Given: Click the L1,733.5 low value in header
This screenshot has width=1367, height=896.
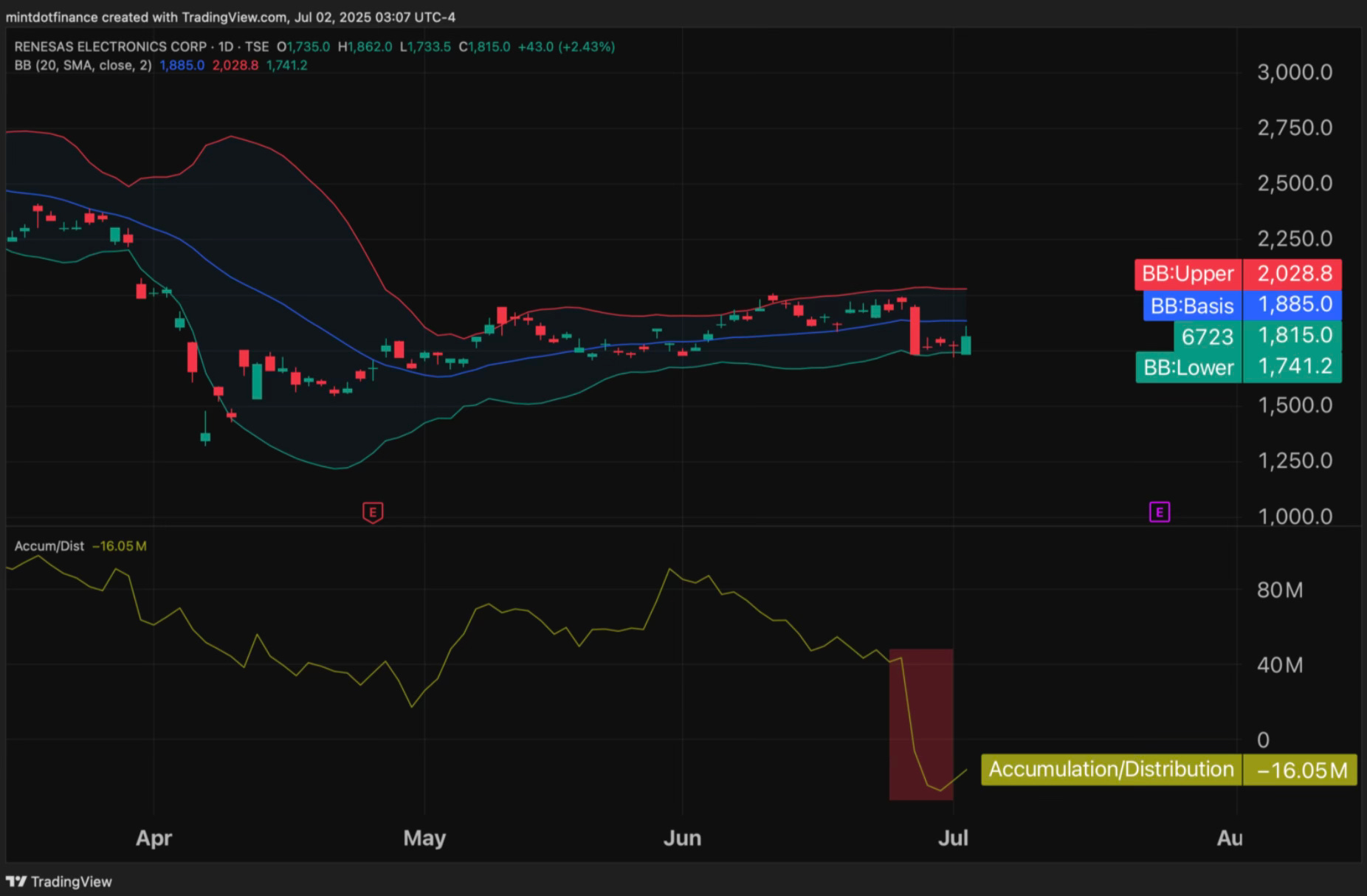Looking at the screenshot, I should [x=425, y=46].
